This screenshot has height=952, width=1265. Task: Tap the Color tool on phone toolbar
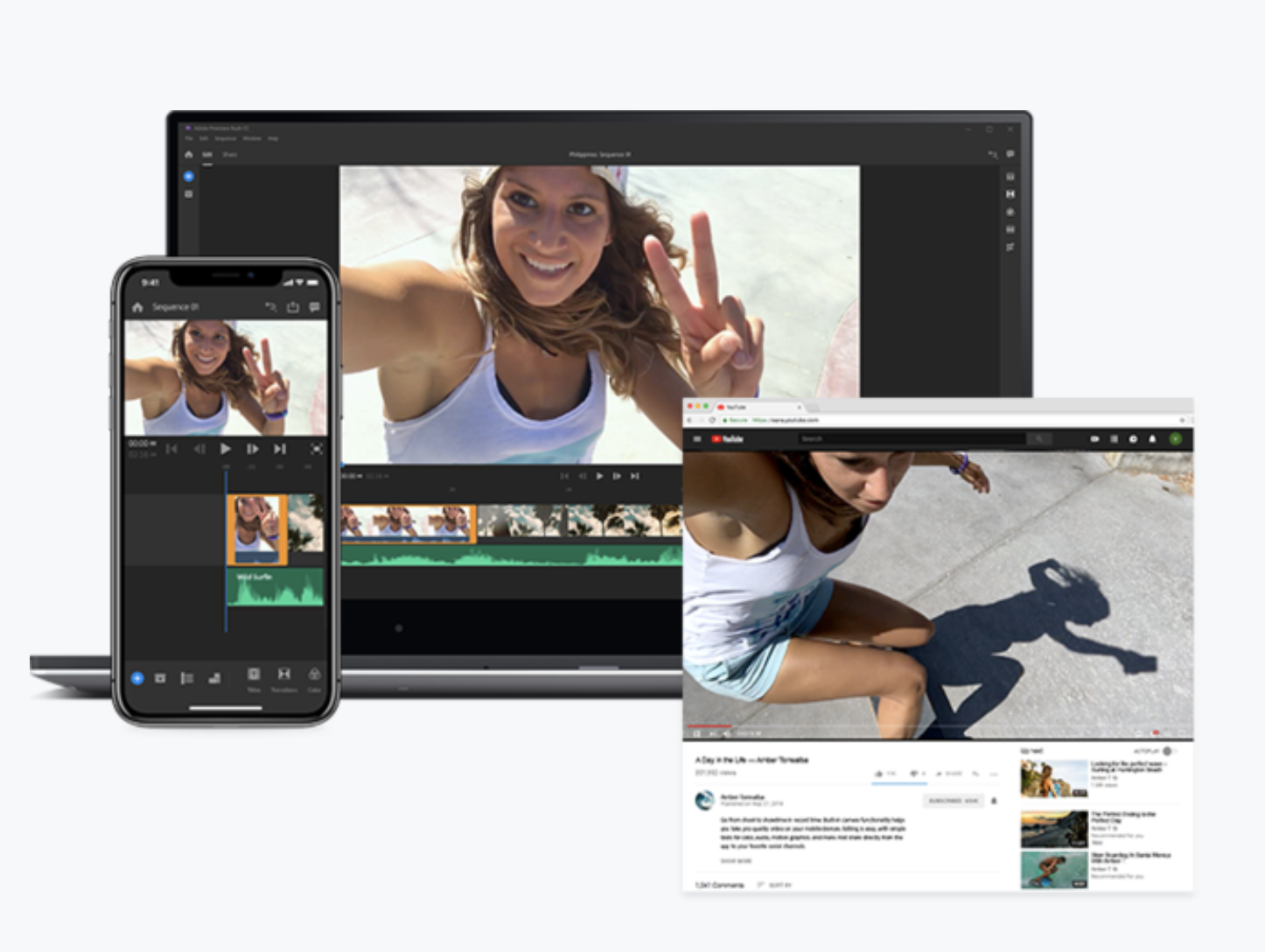pos(314,678)
